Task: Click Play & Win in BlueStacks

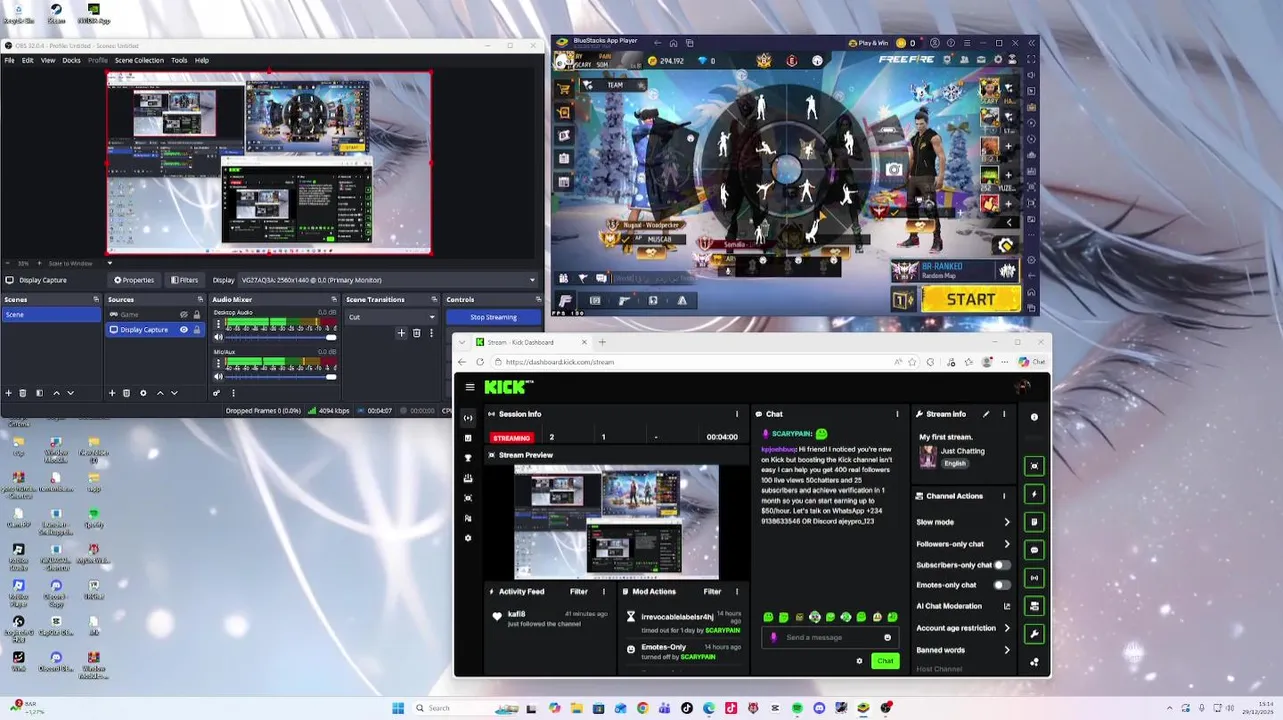Action: [x=868, y=43]
